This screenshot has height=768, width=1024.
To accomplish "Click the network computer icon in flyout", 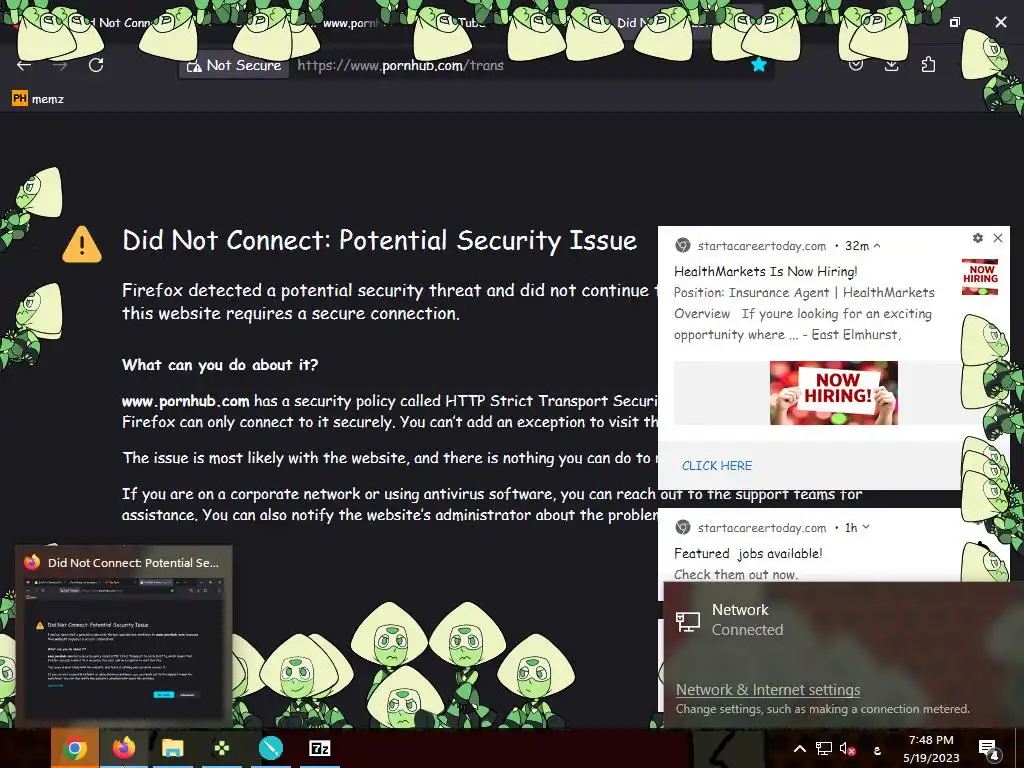I will coord(688,621).
